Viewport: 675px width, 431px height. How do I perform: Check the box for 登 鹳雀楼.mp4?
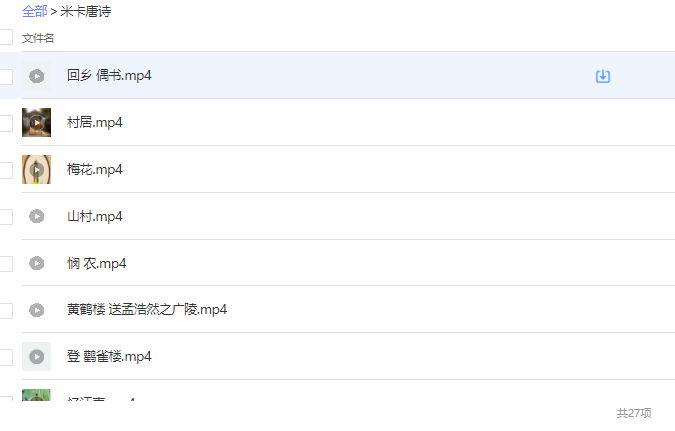[5, 357]
